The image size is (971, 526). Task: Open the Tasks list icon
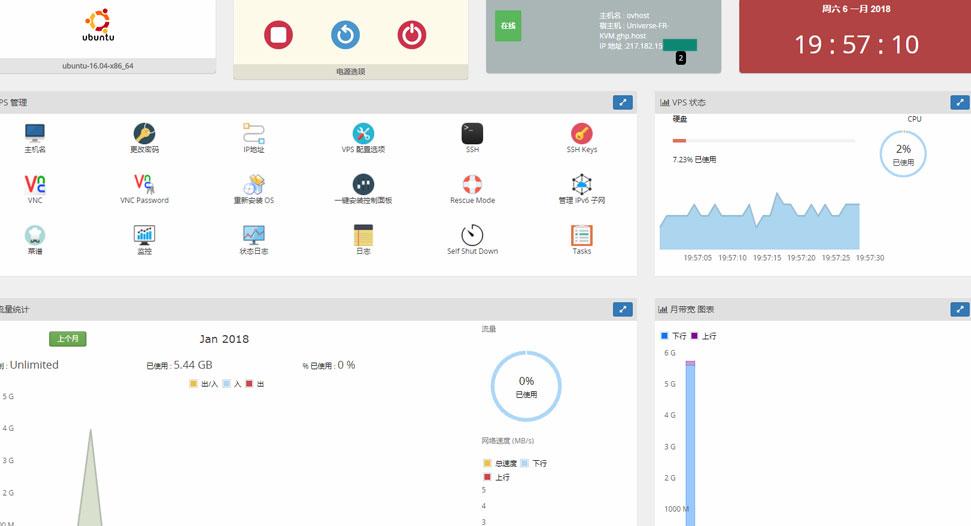tap(581, 236)
